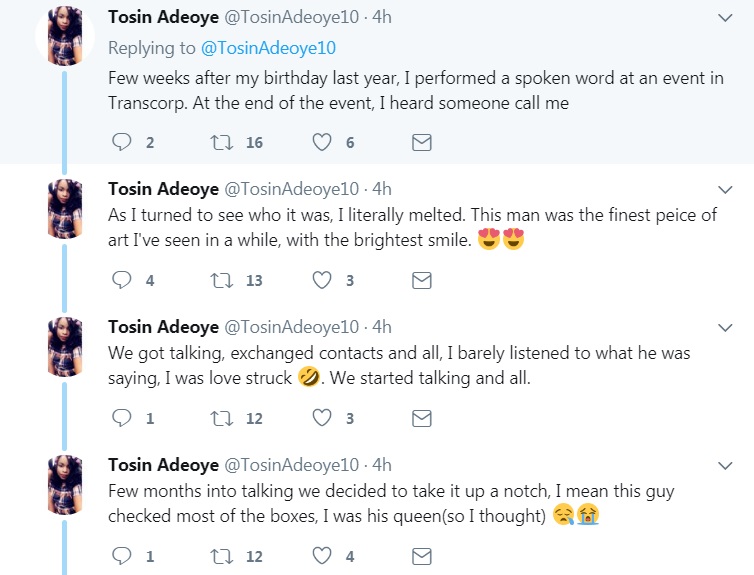This screenshot has width=754, height=575.
Task: Like the tweet with 6 likes
Action: [322, 143]
